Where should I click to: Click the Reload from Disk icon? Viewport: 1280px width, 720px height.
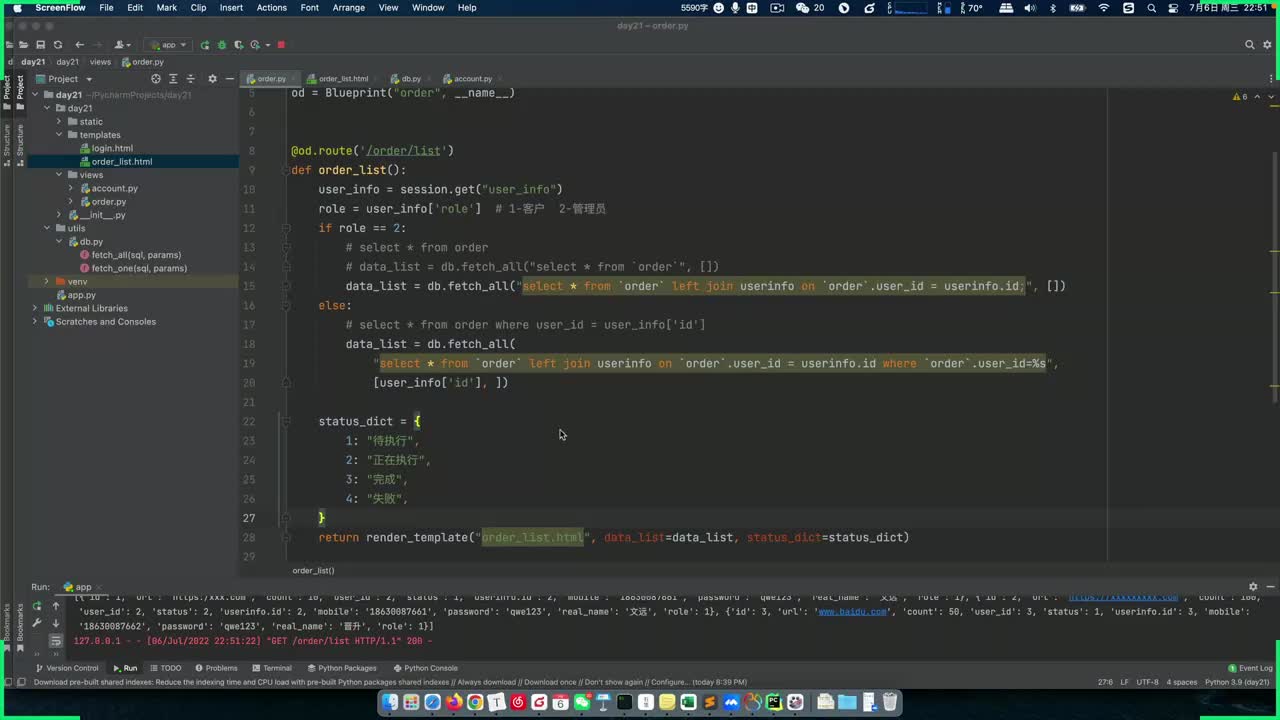click(x=58, y=45)
